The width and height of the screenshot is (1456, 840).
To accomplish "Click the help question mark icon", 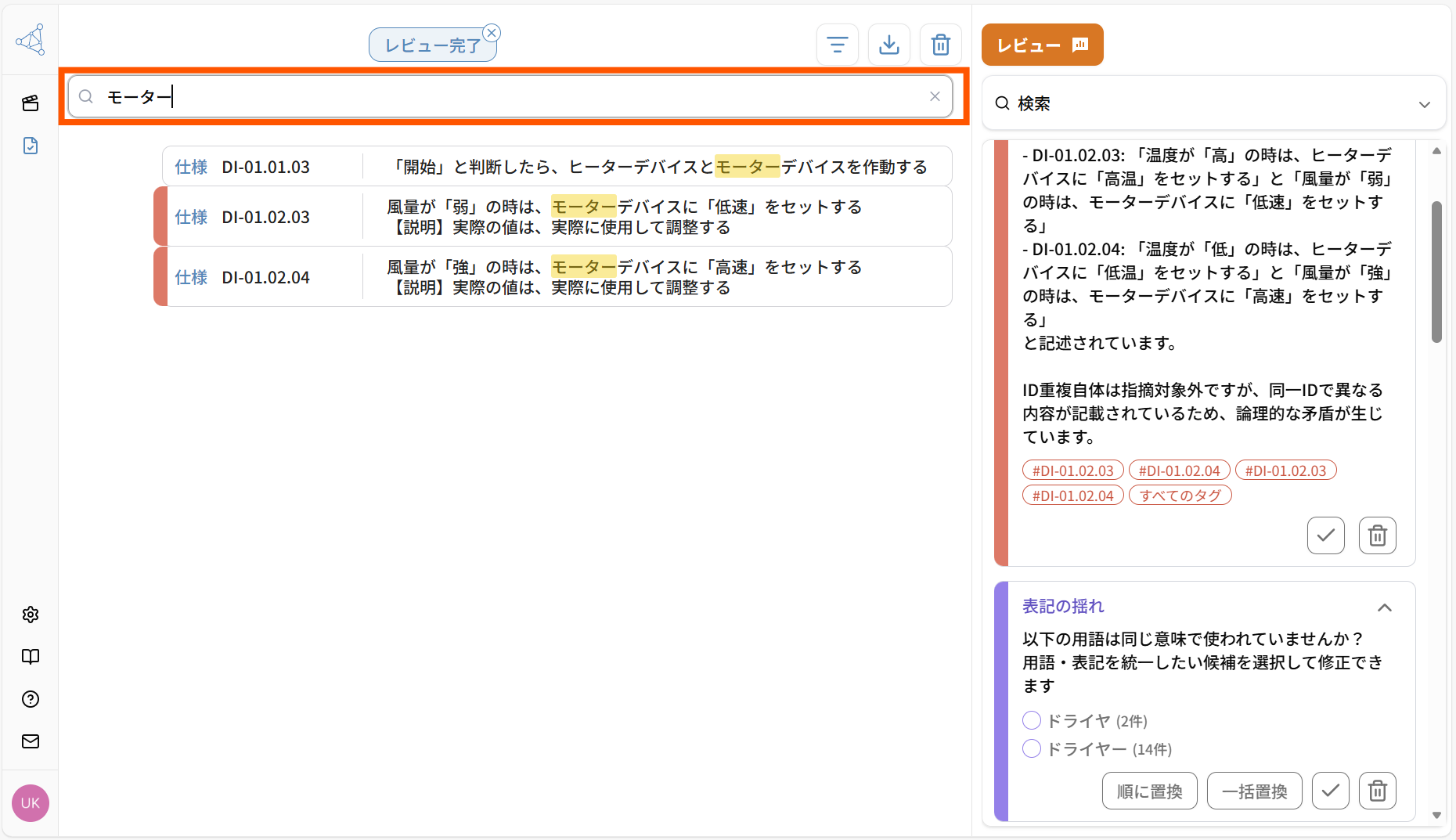I will tap(30, 699).
